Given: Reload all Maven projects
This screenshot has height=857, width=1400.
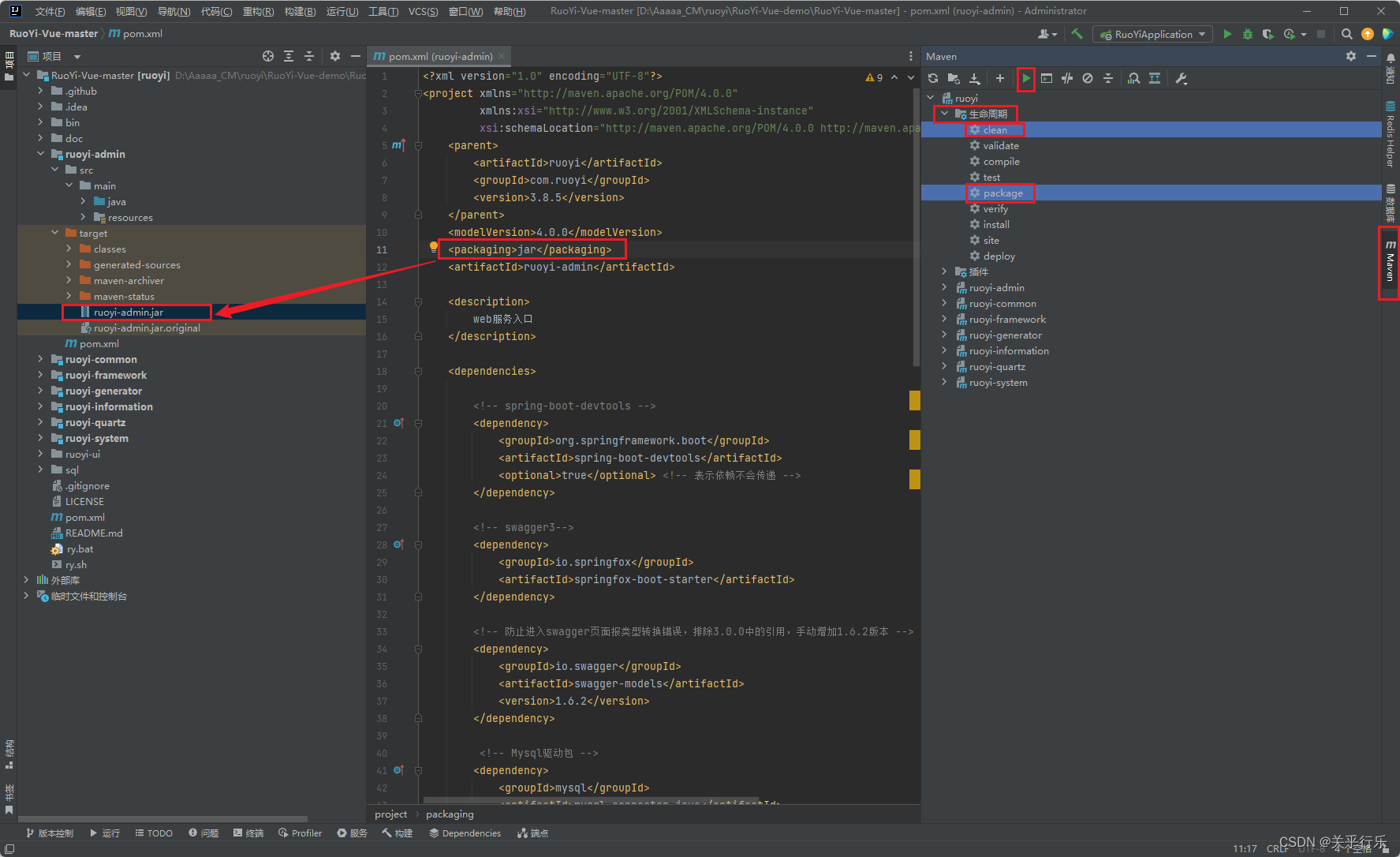Looking at the screenshot, I should [933, 78].
